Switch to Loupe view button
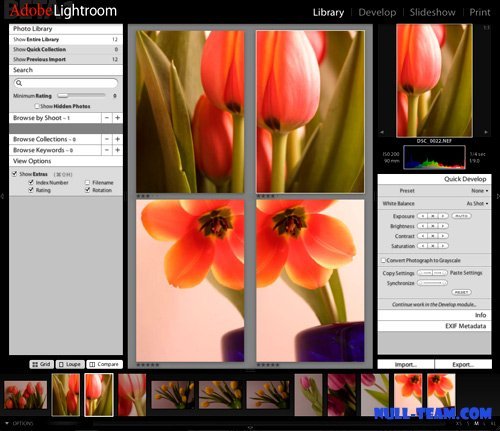 [70, 364]
